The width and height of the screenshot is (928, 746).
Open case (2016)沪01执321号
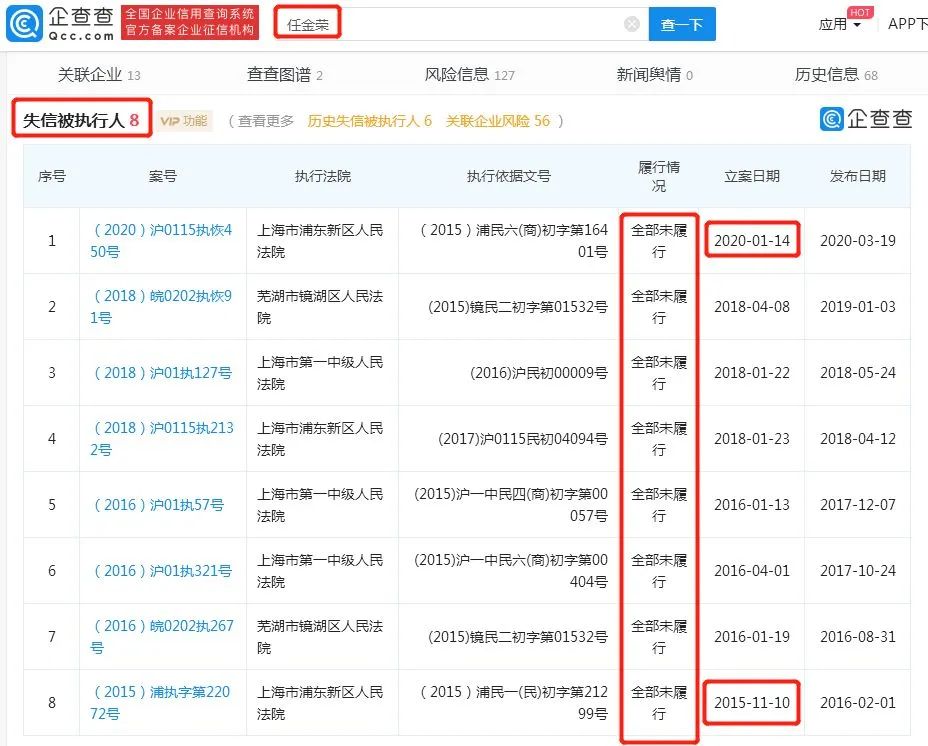tap(162, 571)
